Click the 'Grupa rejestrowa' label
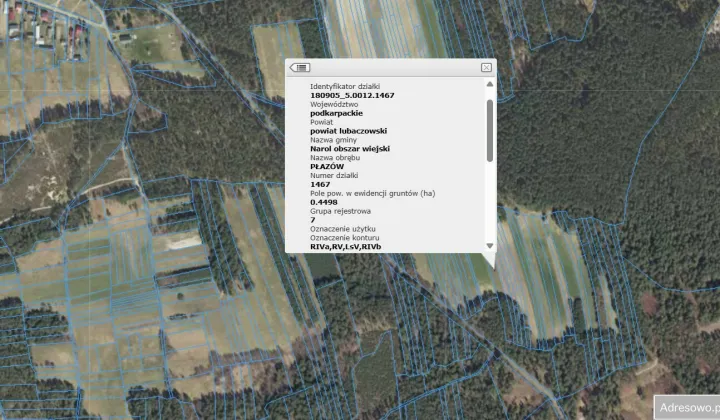The width and height of the screenshot is (720, 420). click(x=340, y=211)
